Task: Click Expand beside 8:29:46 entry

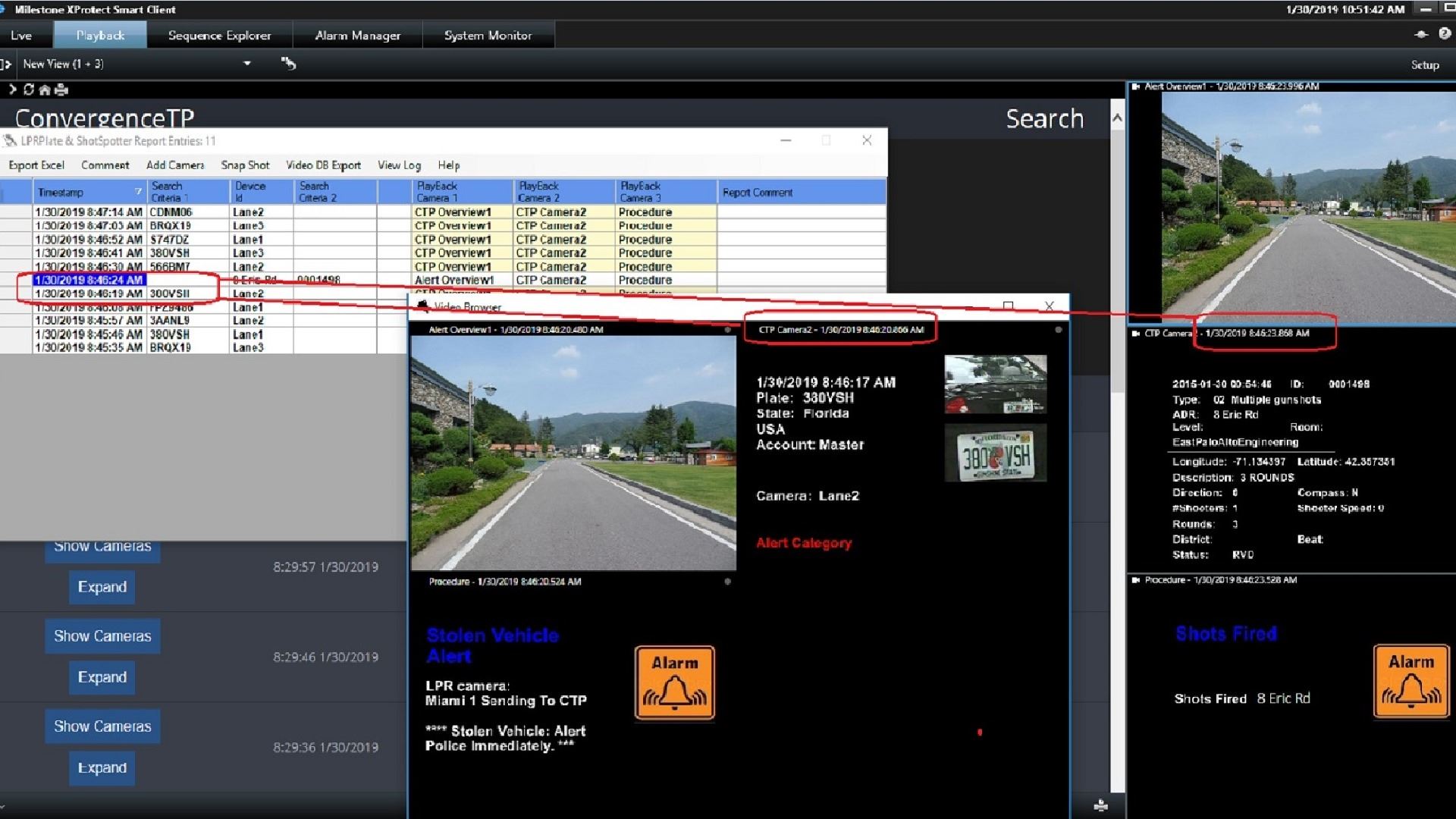Action: pyautogui.click(x=102, y=677)
